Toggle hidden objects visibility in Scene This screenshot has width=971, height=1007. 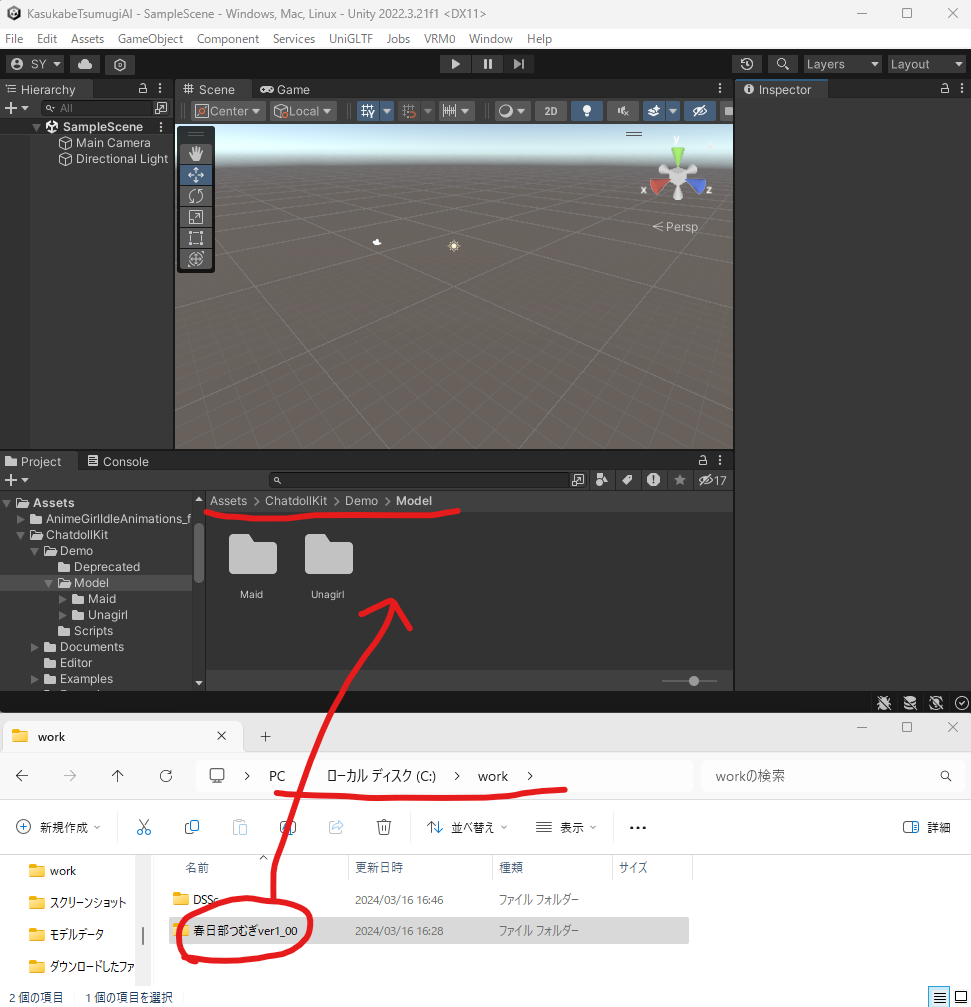coord(699,111)
